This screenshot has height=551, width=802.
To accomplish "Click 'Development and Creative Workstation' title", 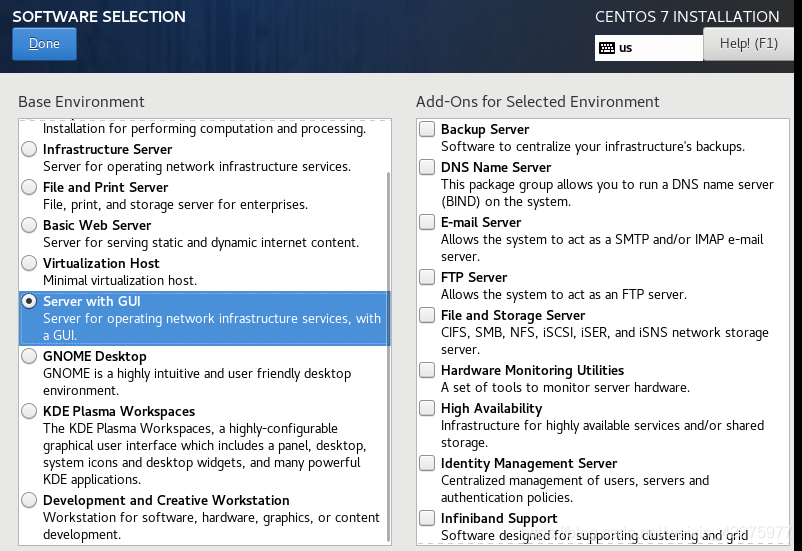I will point(166,500).
